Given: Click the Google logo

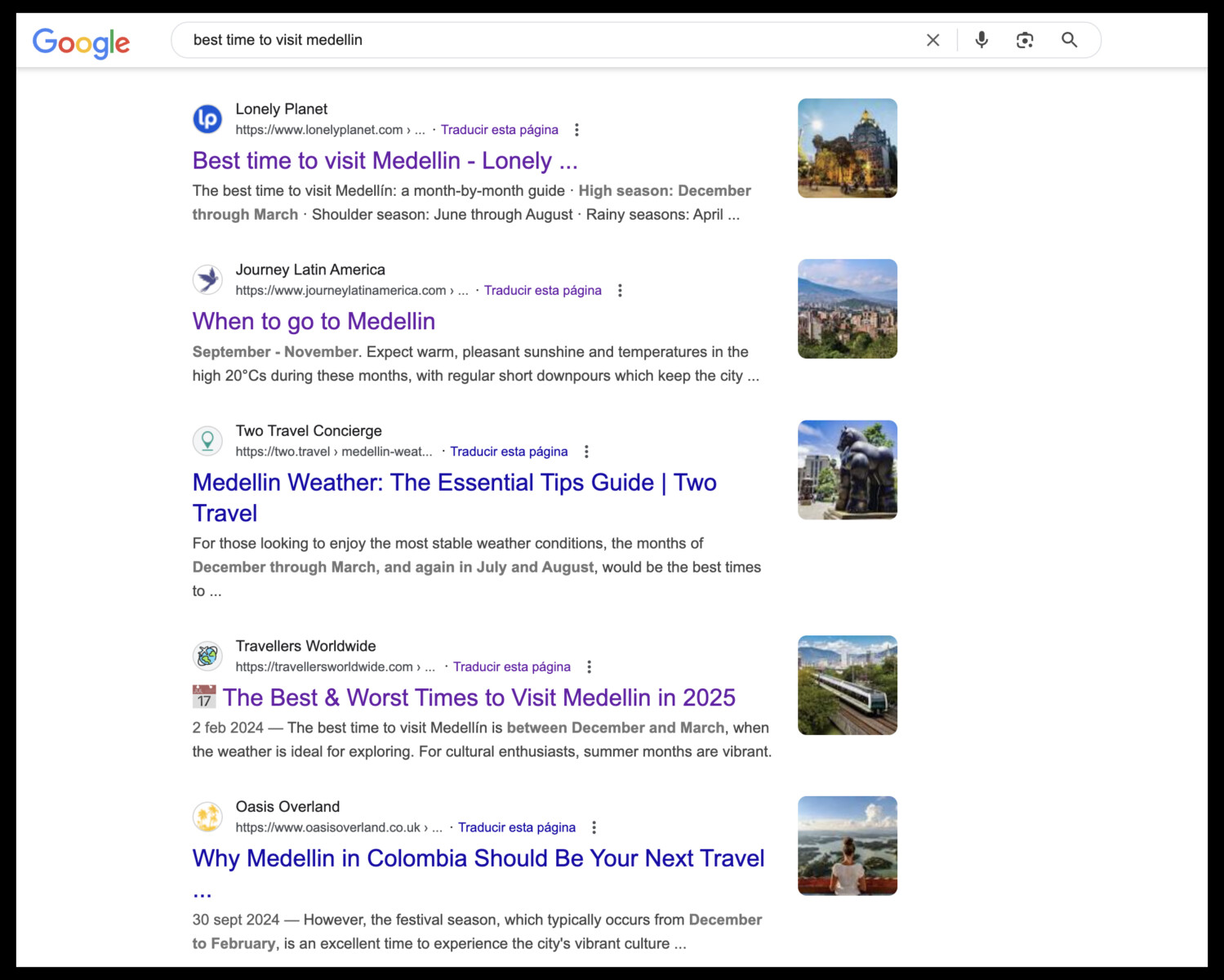Looking at the screenshot, I should tap(81, 42).
